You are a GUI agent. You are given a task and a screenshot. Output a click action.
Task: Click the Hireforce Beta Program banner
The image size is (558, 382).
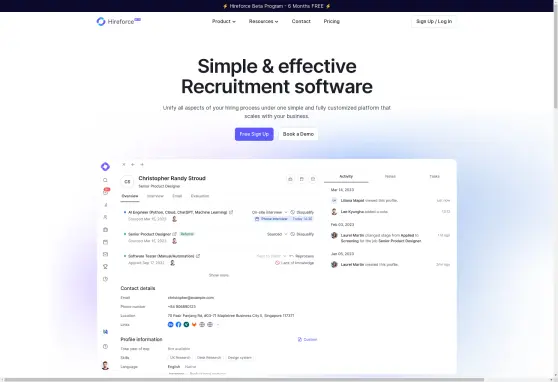pos(277,6)
